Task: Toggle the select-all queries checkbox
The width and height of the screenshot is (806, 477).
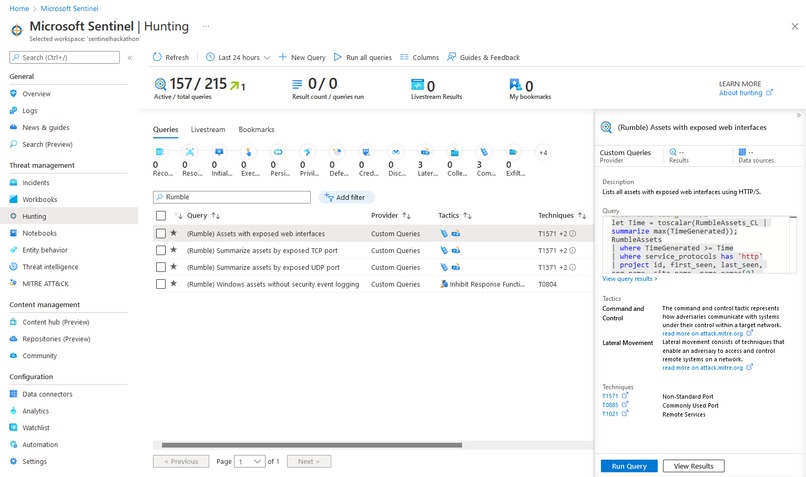Action: point(161,215)
